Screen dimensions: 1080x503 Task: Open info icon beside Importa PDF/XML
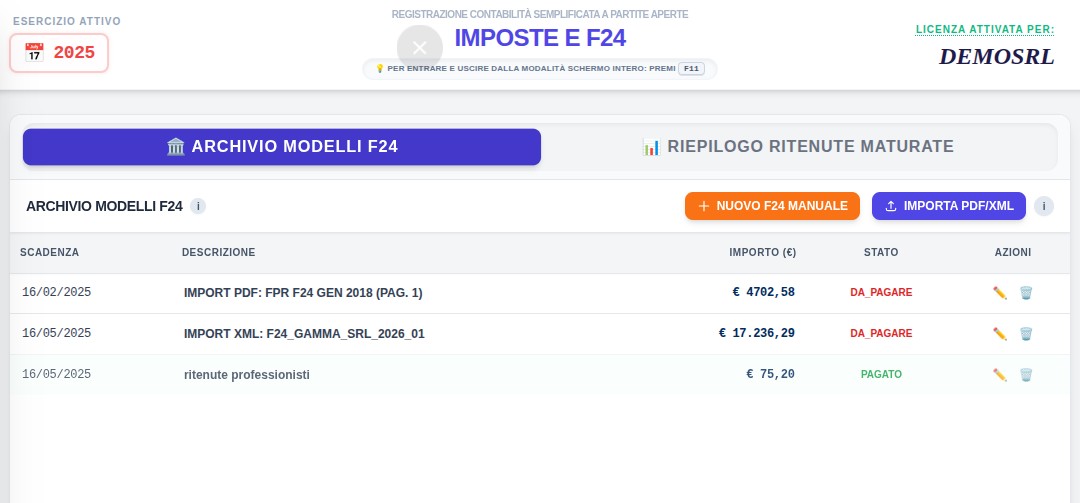tap(1044, 207)
